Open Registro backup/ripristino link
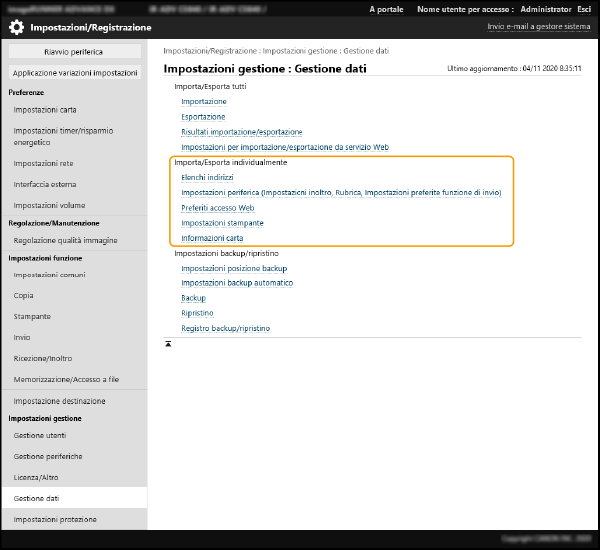 tap(225, 328)
